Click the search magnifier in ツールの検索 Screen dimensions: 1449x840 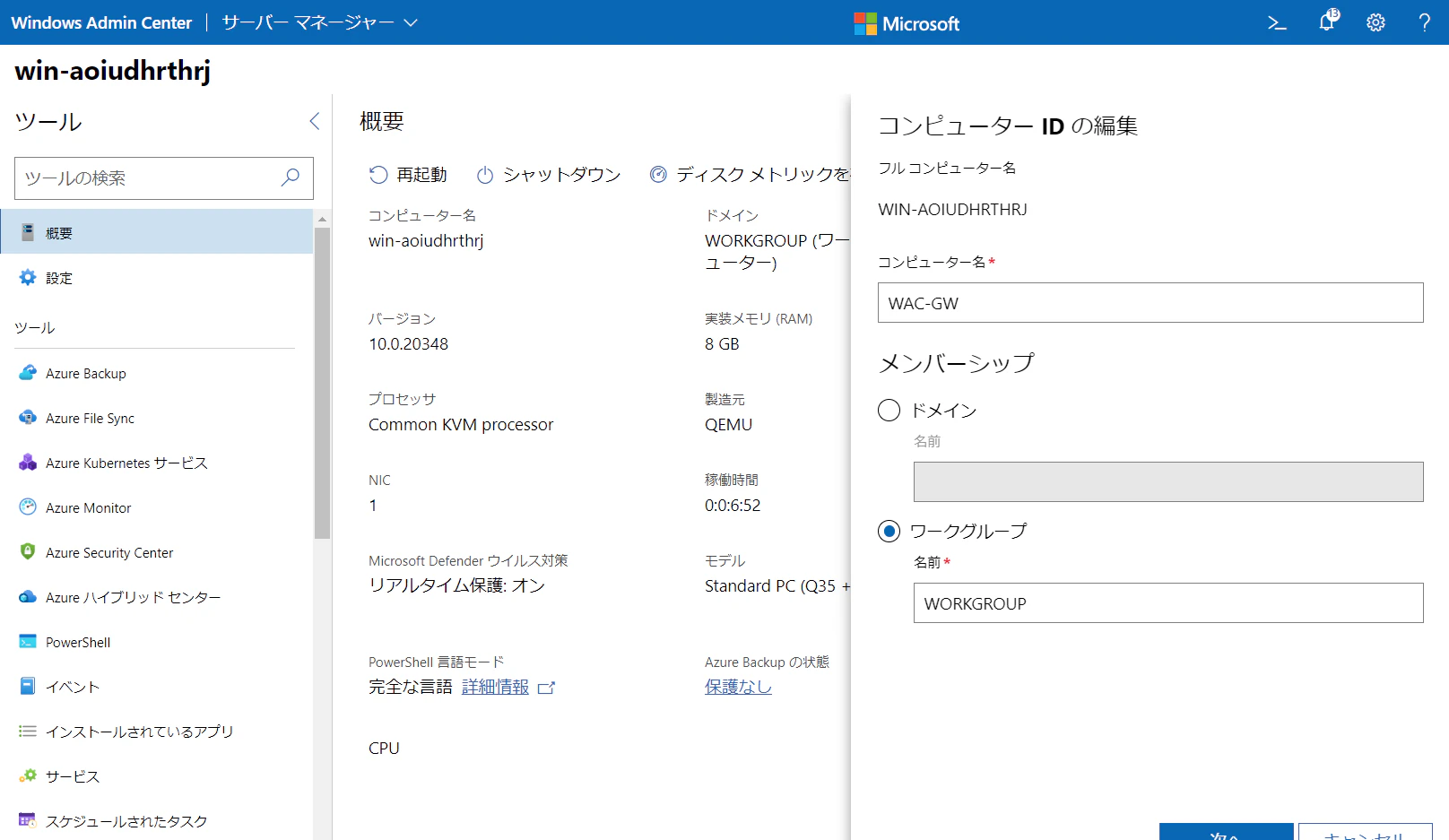click(291, 178)
